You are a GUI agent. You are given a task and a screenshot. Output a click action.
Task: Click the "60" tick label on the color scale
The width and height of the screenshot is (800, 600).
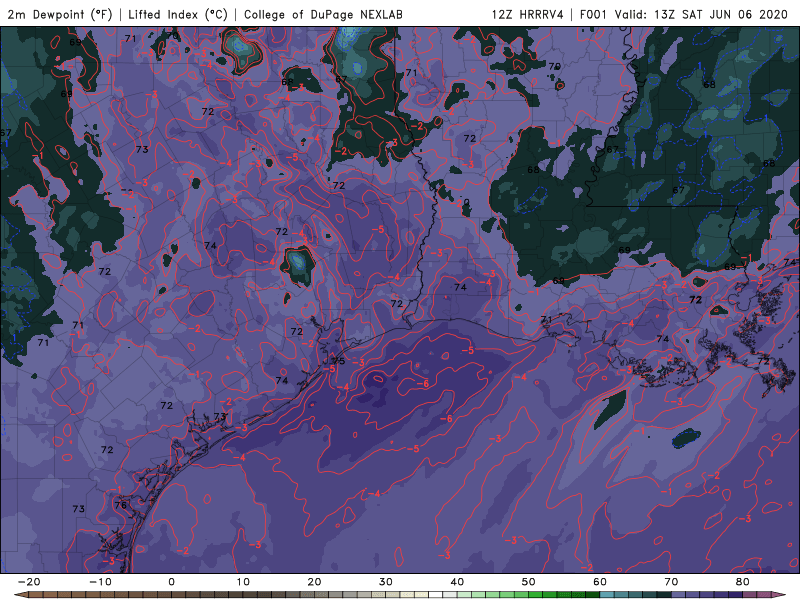click(x=600, y=582)
